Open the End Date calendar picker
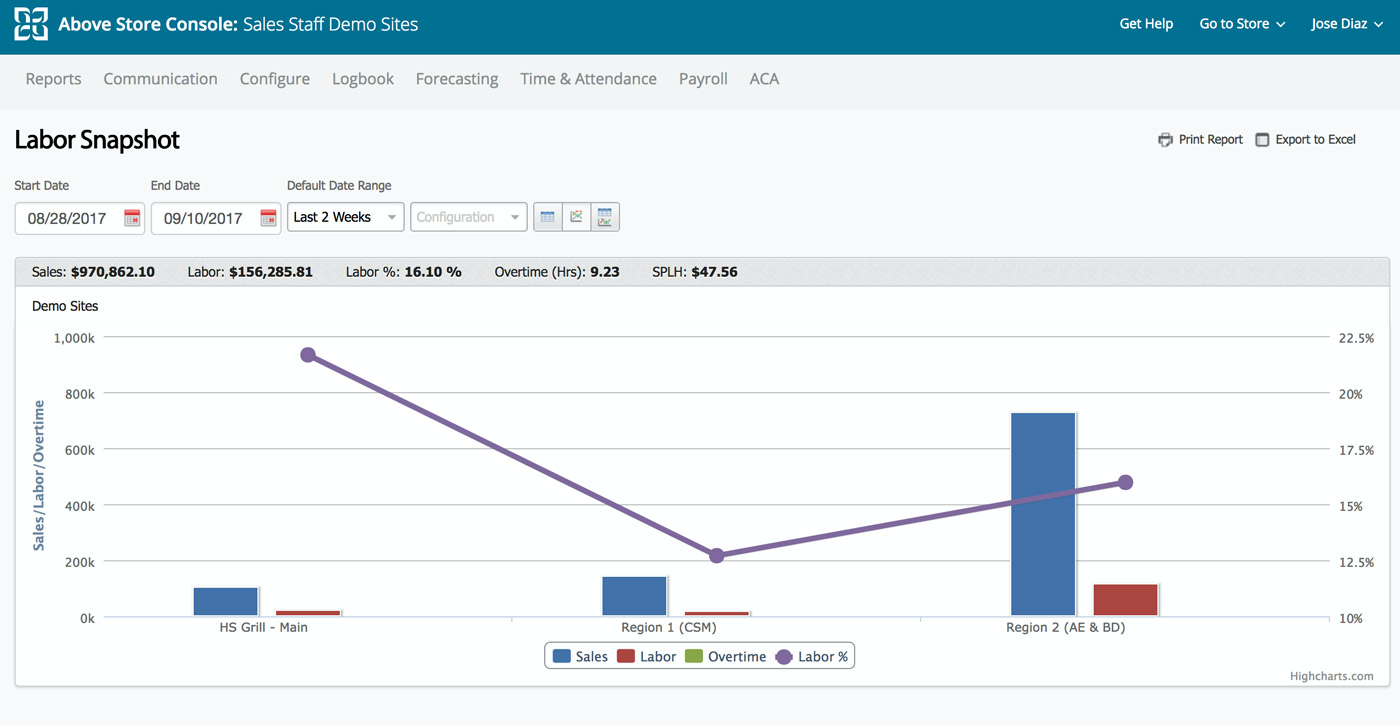The image size is (1400, 726). click(268, 218)
